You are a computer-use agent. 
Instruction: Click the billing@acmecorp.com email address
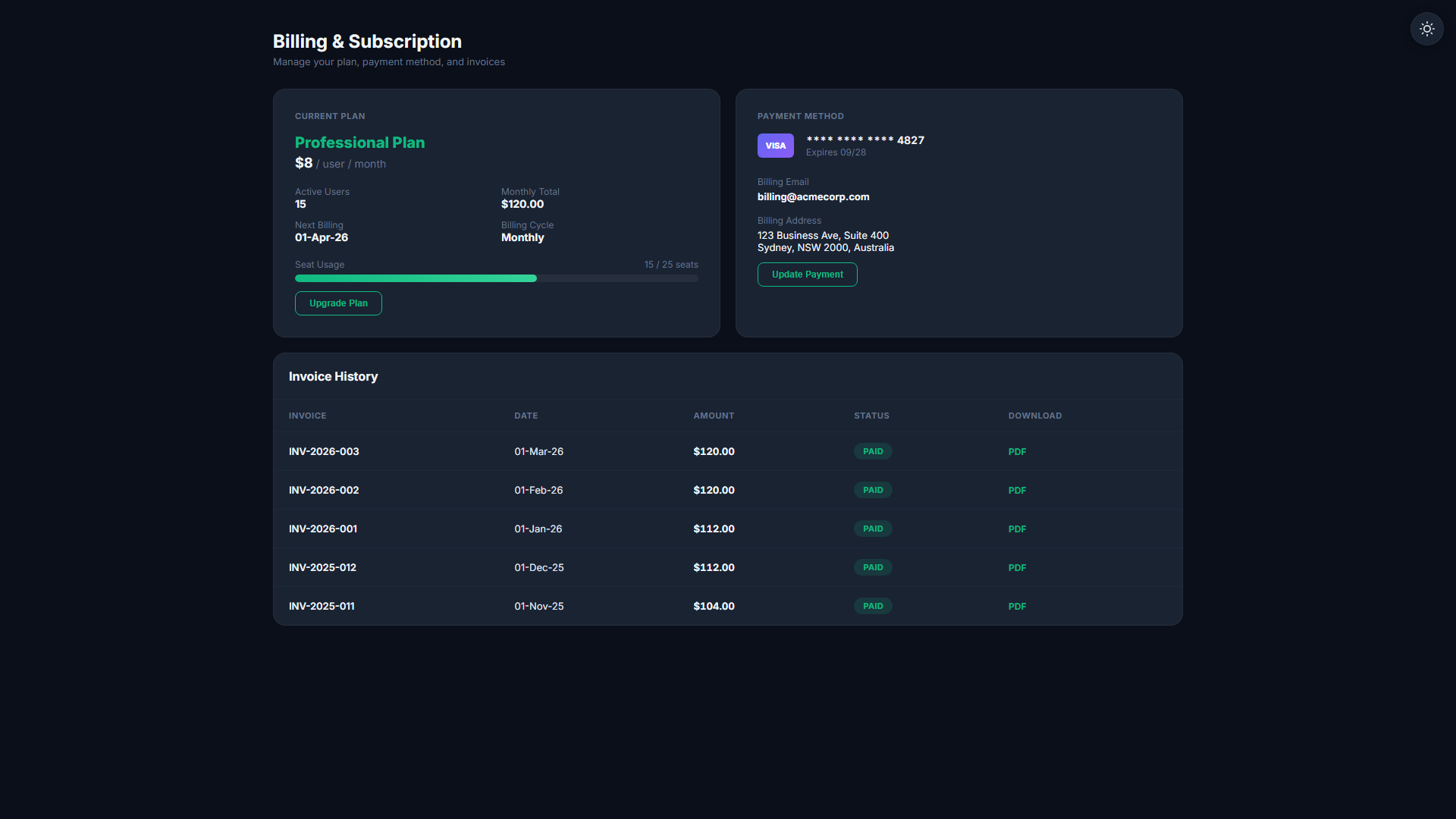[x=813, y=196]
